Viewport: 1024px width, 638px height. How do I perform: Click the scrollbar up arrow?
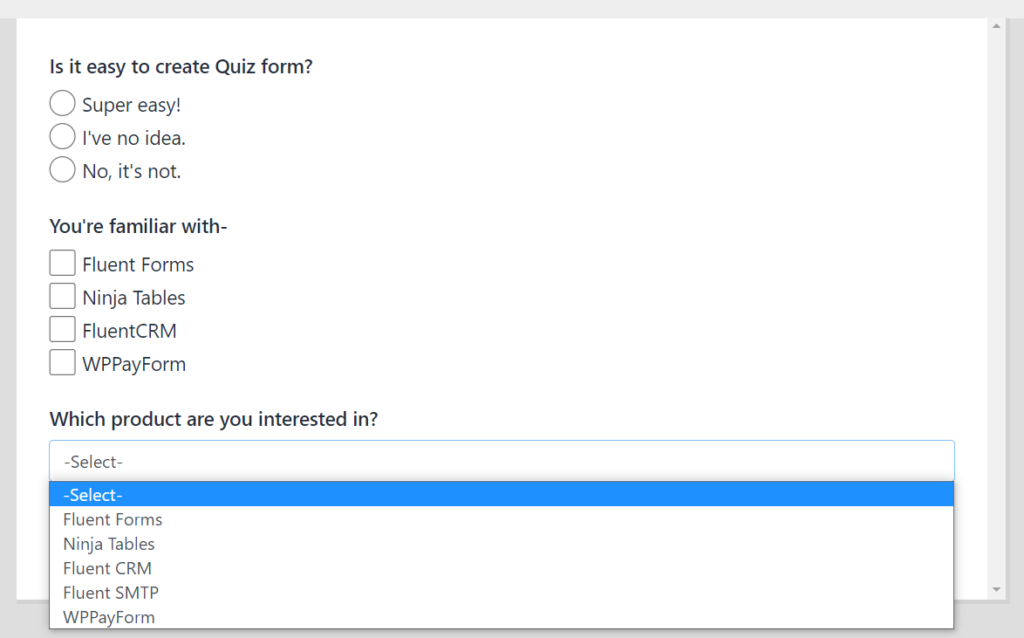995,26
